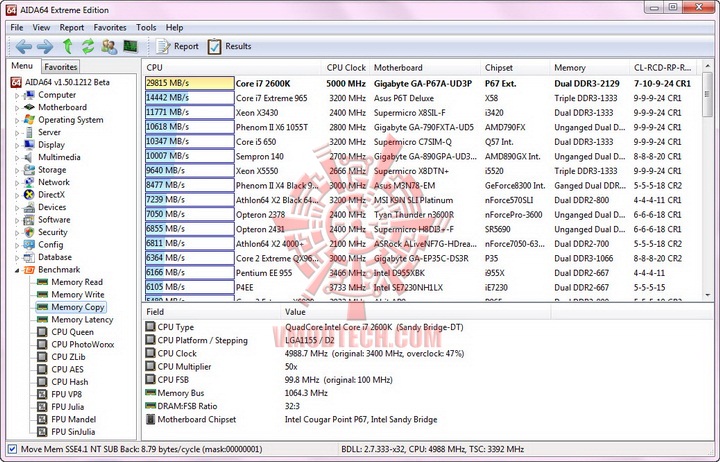
Task: Open the Help menu
Action: 174,28
